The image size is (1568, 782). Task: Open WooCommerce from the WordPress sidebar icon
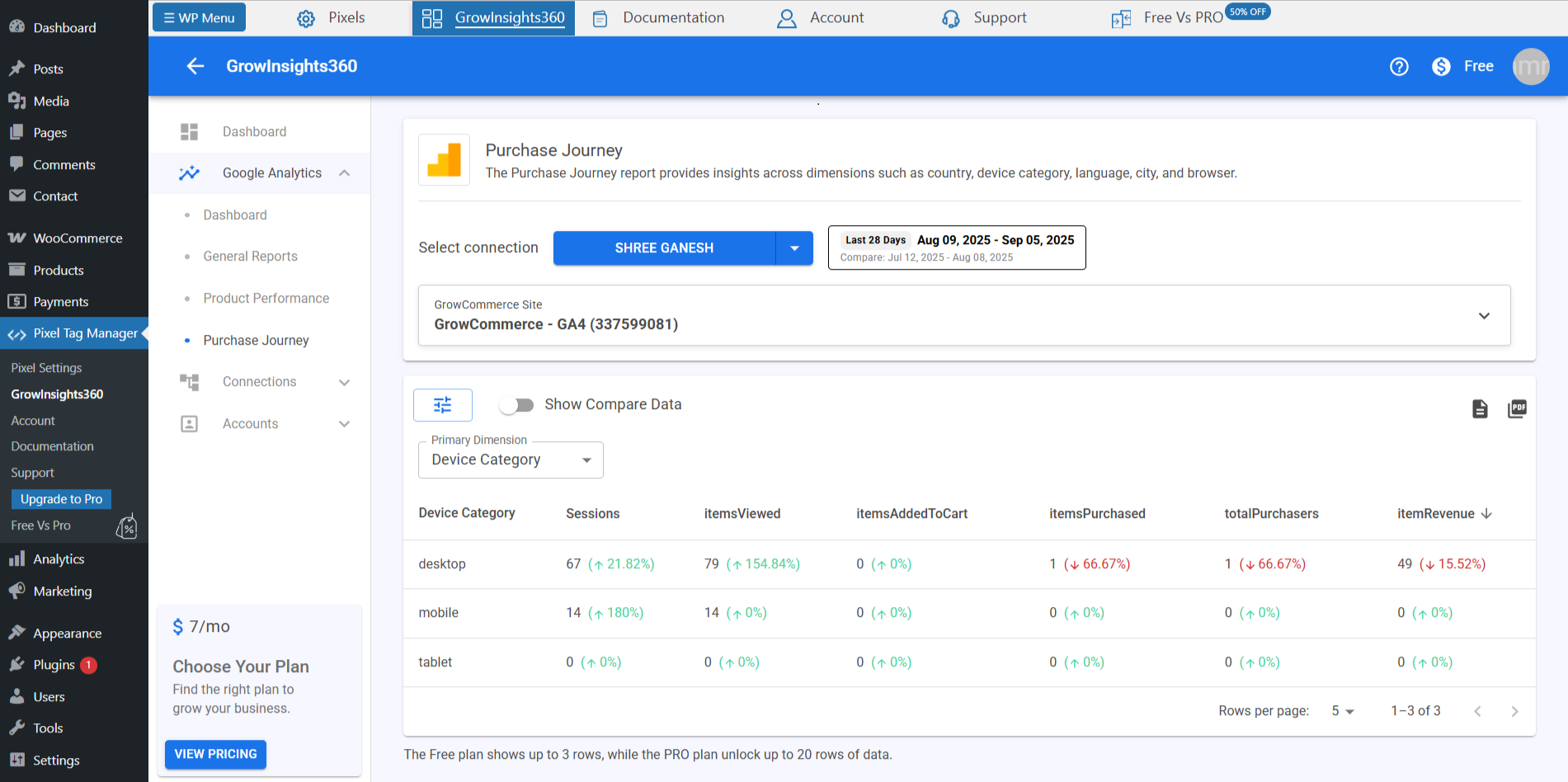[x=16, y=238]
